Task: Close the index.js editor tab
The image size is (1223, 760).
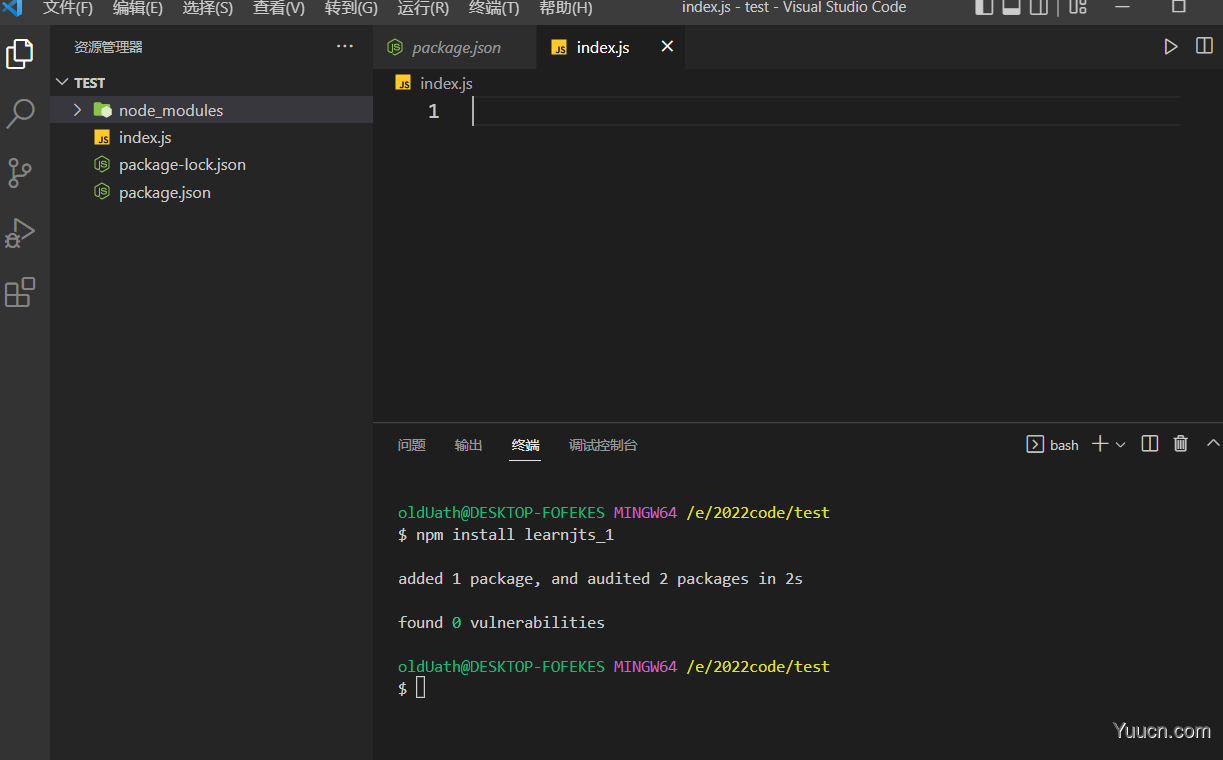Action: point(667,46)
